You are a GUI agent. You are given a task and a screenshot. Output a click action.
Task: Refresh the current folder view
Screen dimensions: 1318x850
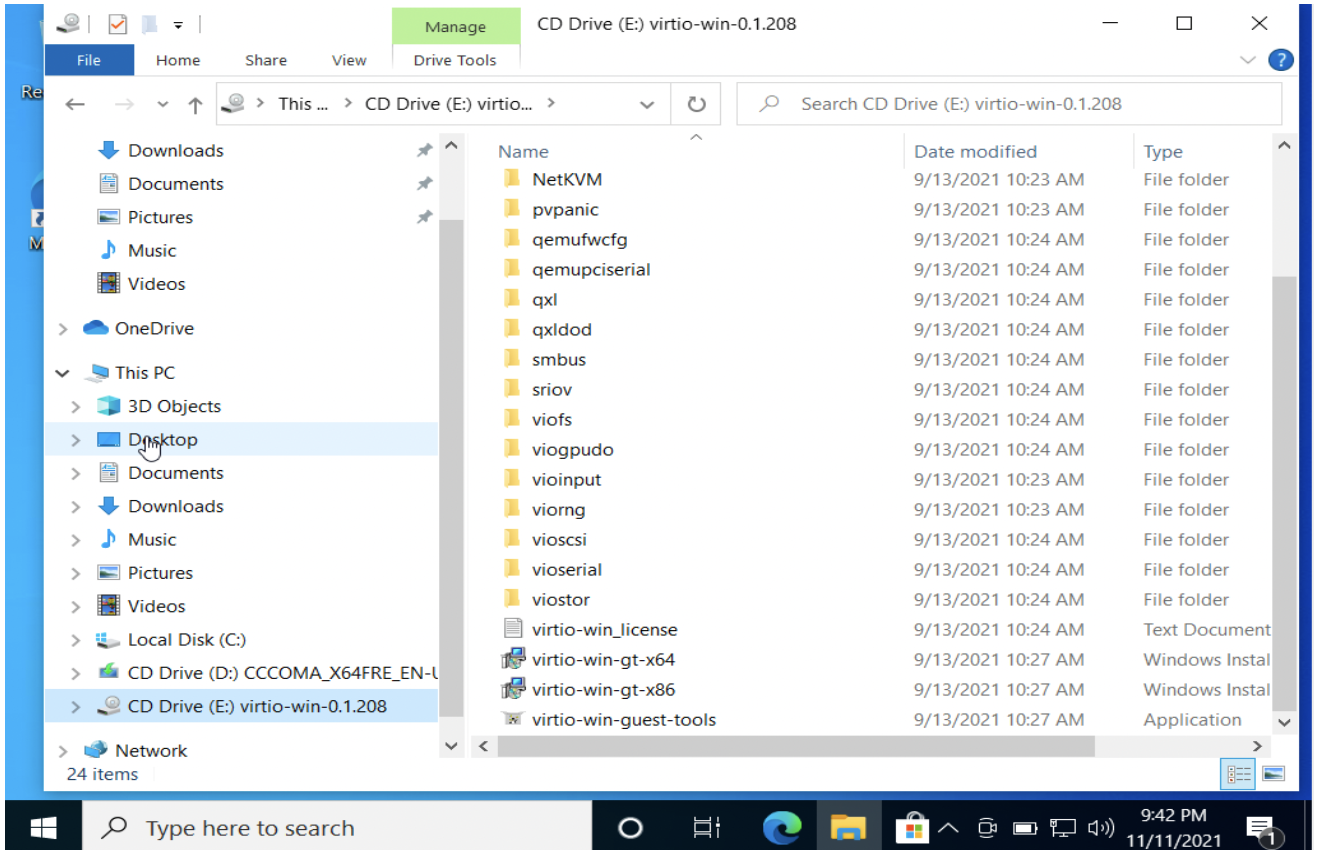click(696, 103)
